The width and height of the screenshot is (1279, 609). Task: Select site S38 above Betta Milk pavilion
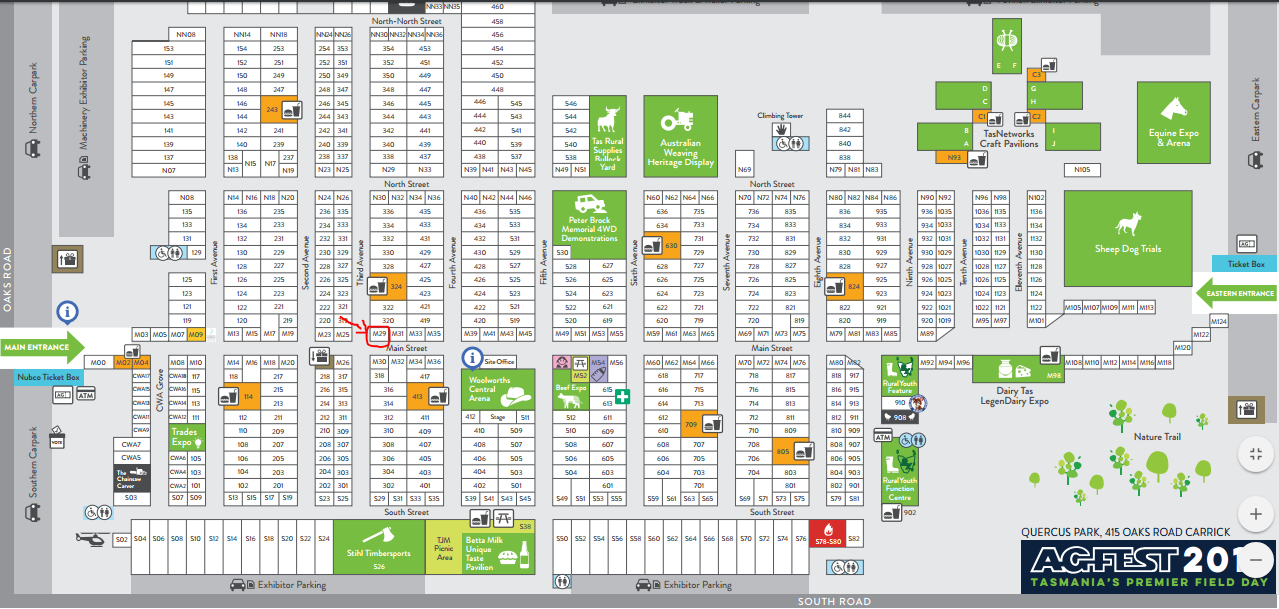pos(526,525)
